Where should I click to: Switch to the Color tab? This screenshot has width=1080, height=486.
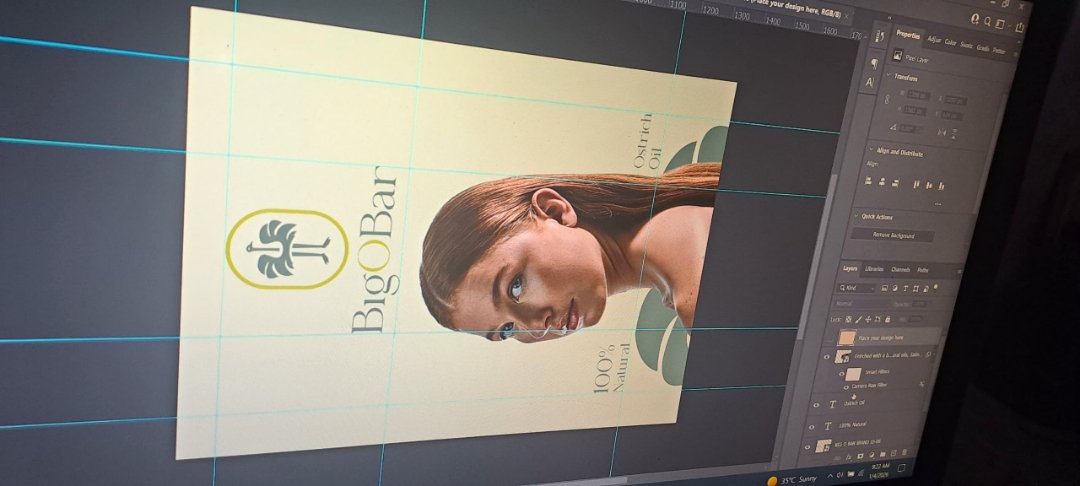point(951,42)
